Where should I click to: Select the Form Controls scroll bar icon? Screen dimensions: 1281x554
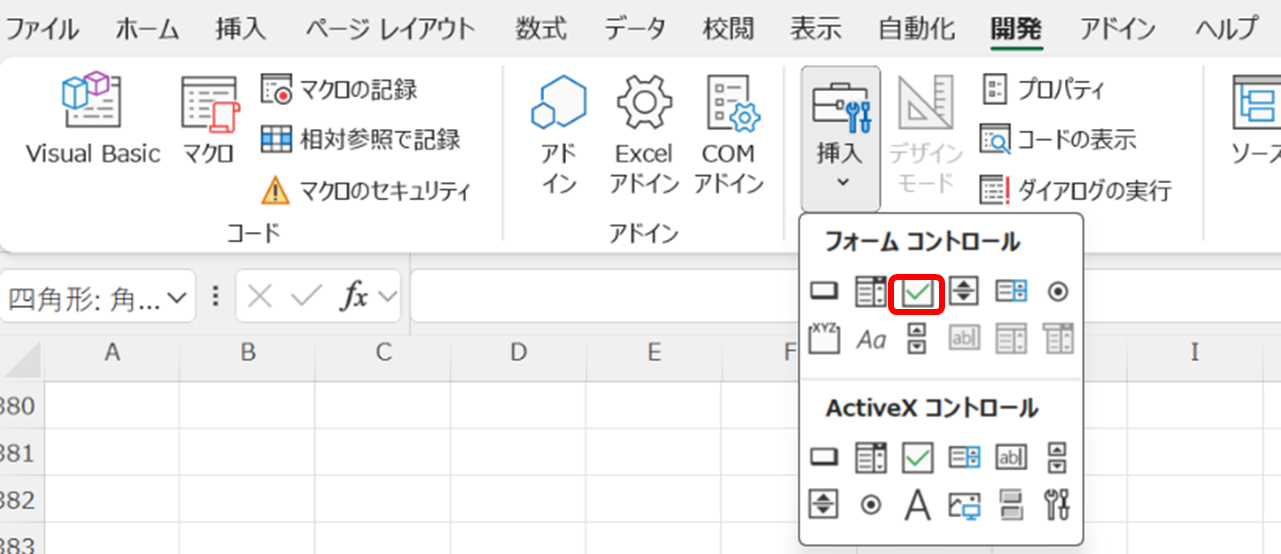coord(917,340)
